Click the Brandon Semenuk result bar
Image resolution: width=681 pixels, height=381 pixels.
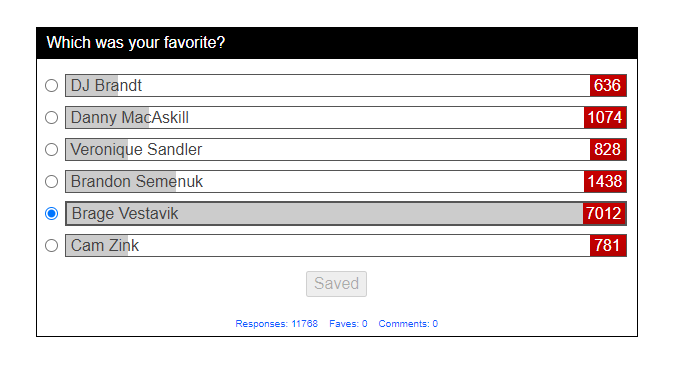pyautogui.click(x=346, y=182)
